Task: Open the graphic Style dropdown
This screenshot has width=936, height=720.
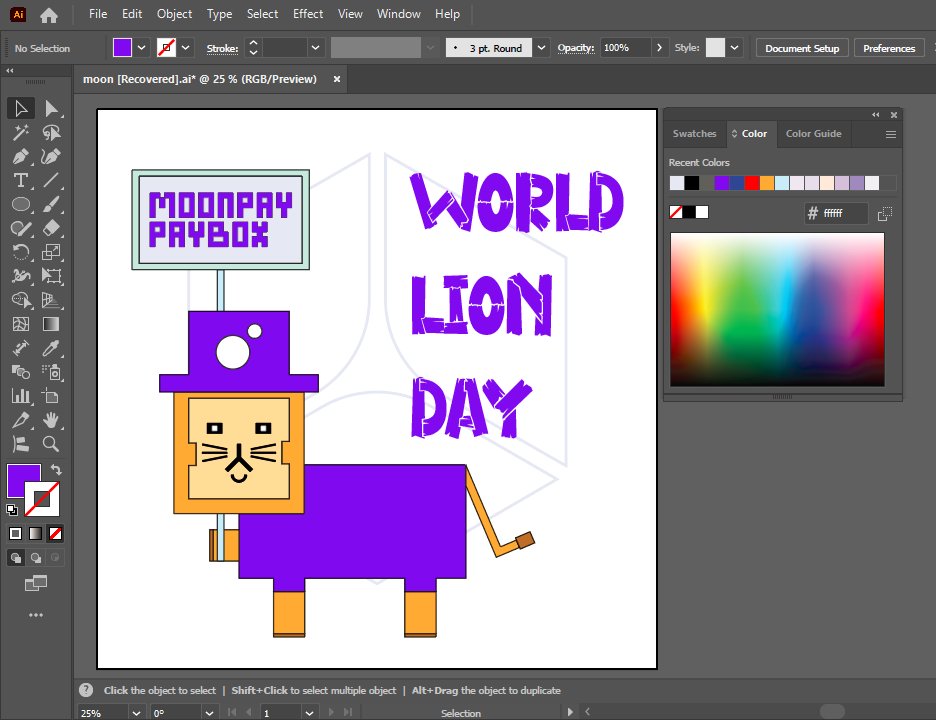Action: 734,48
